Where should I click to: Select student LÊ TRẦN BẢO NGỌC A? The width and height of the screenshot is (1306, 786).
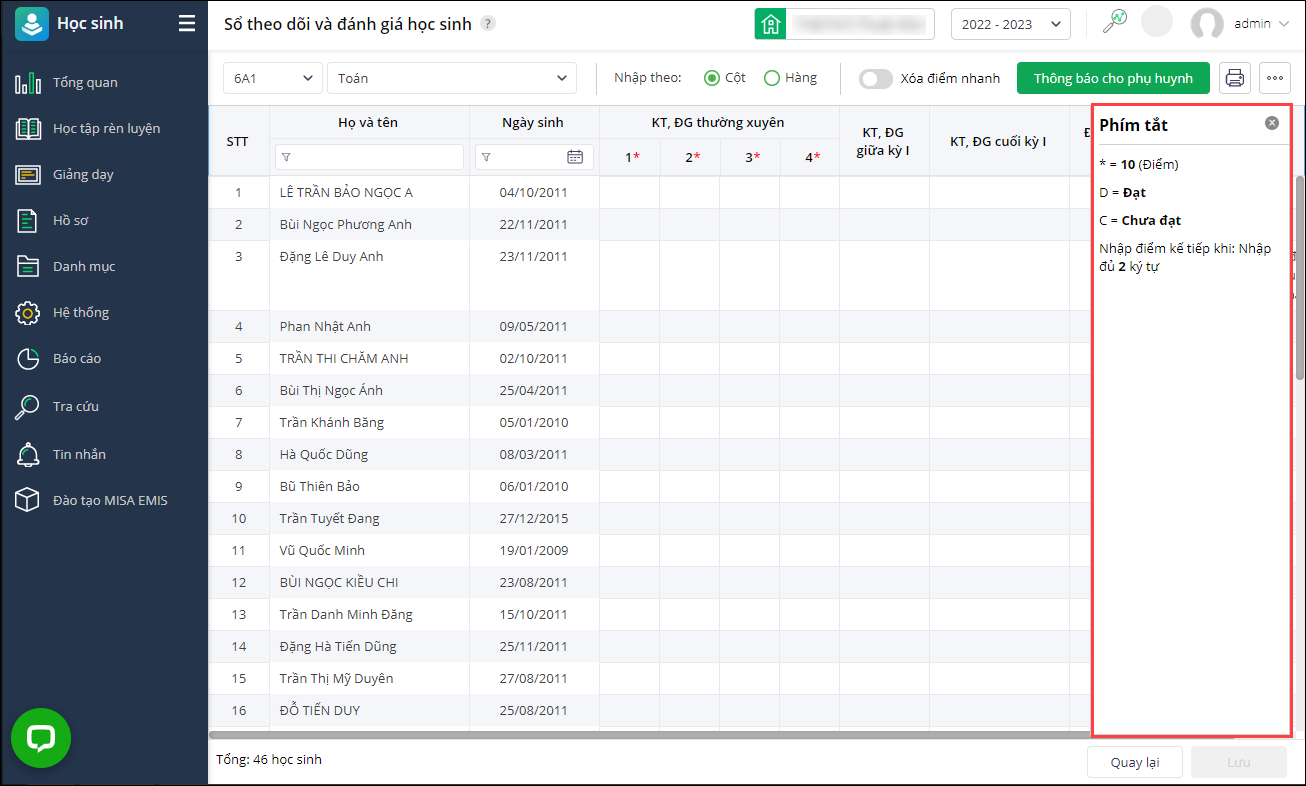click(346, 193)
